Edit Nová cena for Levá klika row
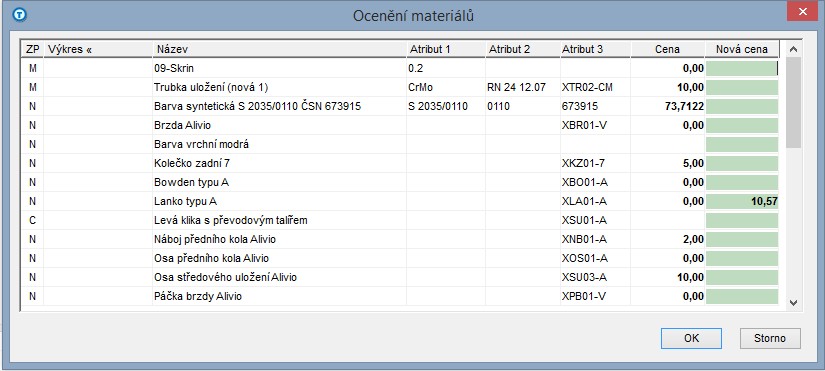Screen dimensions: 825x371 [x=742, y=220]
